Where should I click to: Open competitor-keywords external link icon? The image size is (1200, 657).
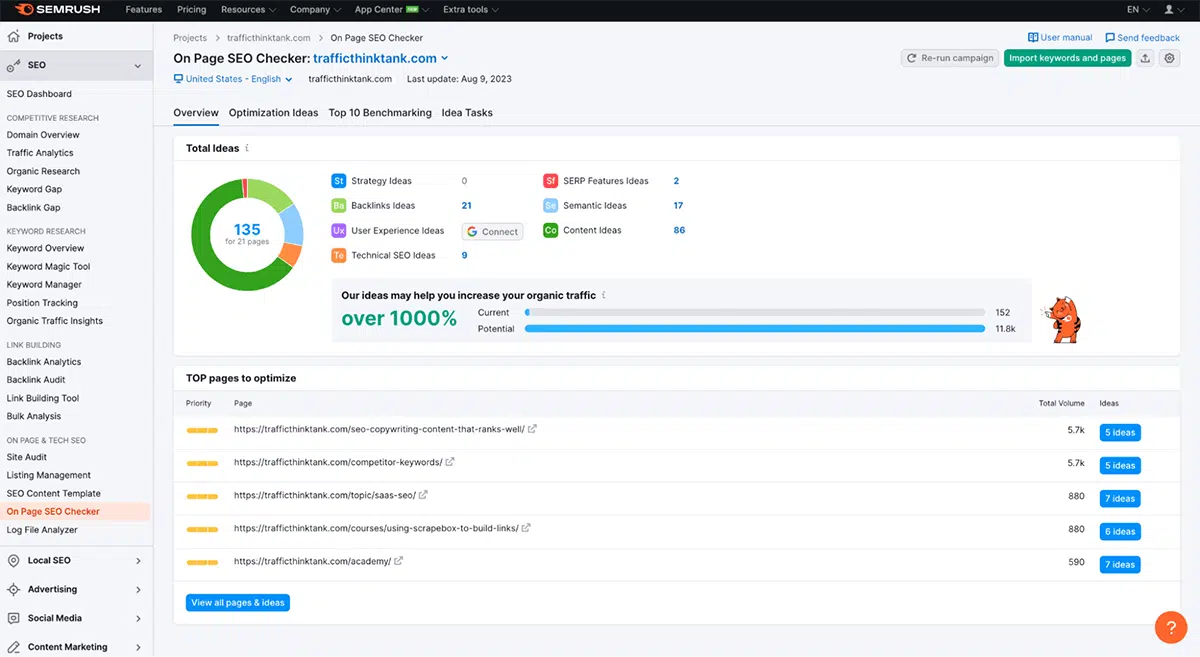(450, 462)
